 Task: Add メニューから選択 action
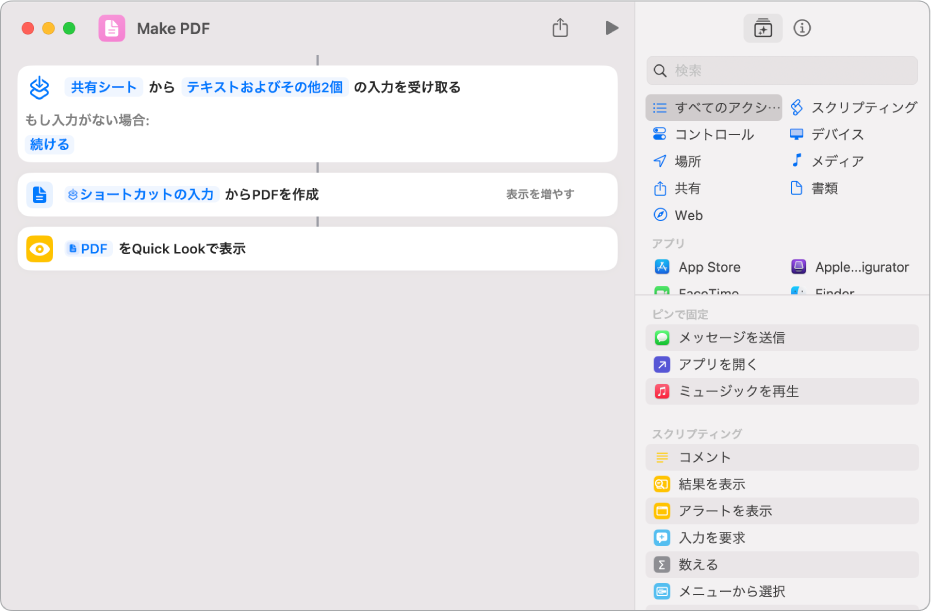(782, 591)
